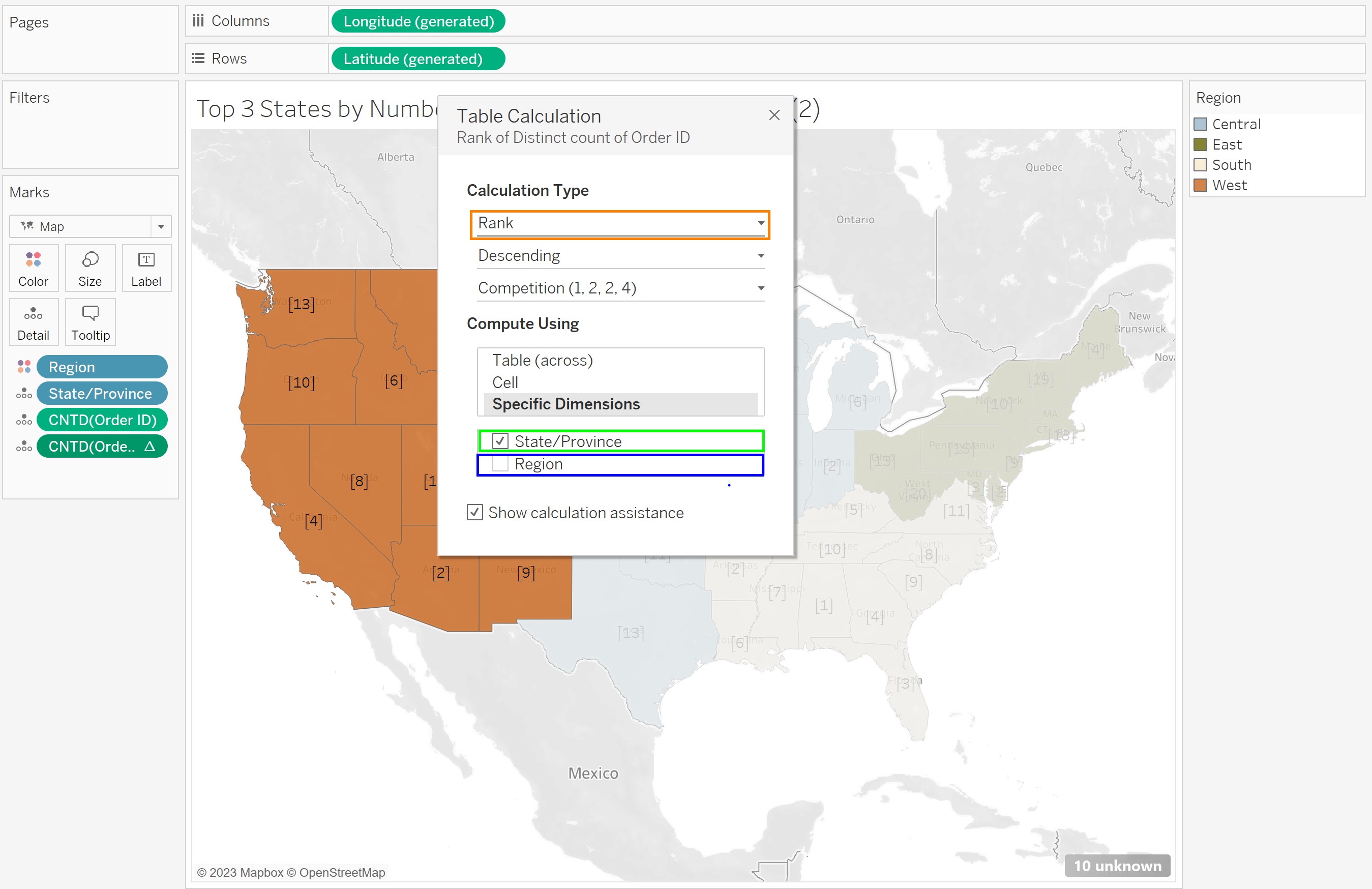Toggle Show calculation assistance checkbox
The image size is (1372, 889).
[x=474, y=513]
